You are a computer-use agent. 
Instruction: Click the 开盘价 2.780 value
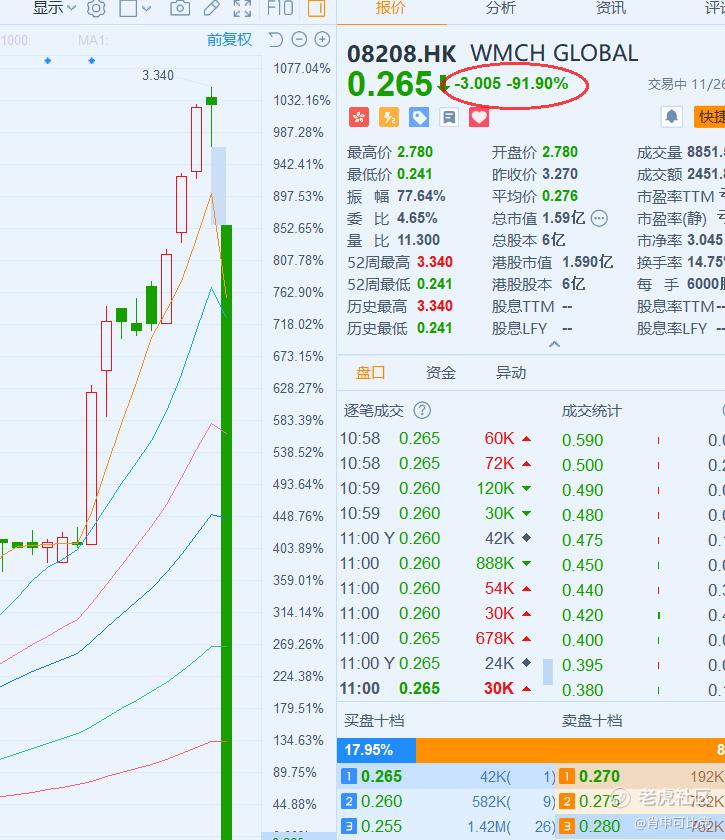(560, 152)
